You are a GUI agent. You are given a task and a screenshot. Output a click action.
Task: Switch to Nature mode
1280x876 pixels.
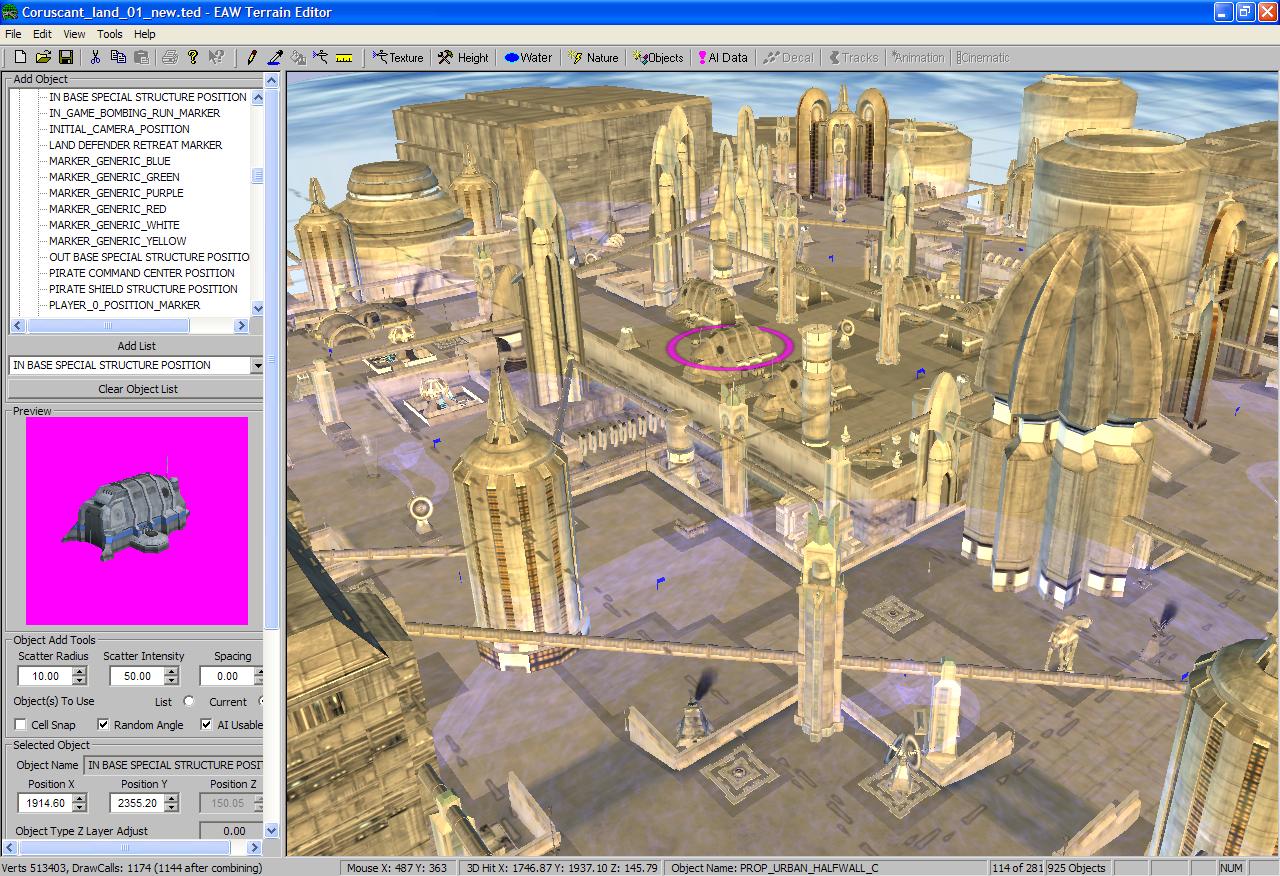[593, 58]
